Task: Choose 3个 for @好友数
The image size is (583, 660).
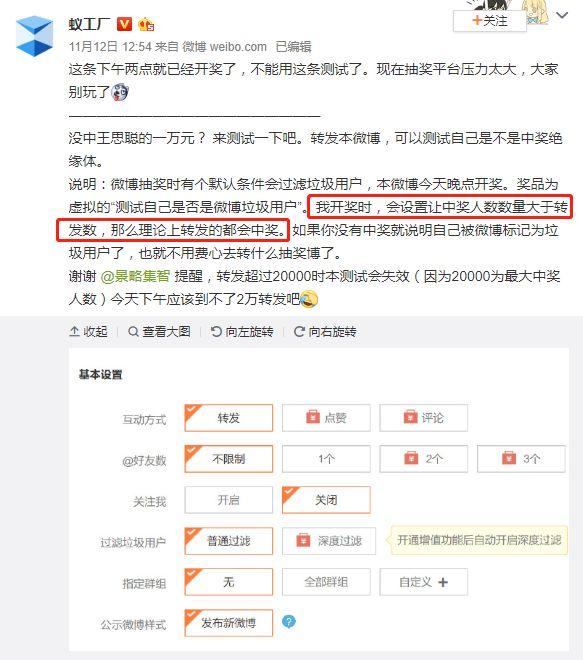Action: 521,458
